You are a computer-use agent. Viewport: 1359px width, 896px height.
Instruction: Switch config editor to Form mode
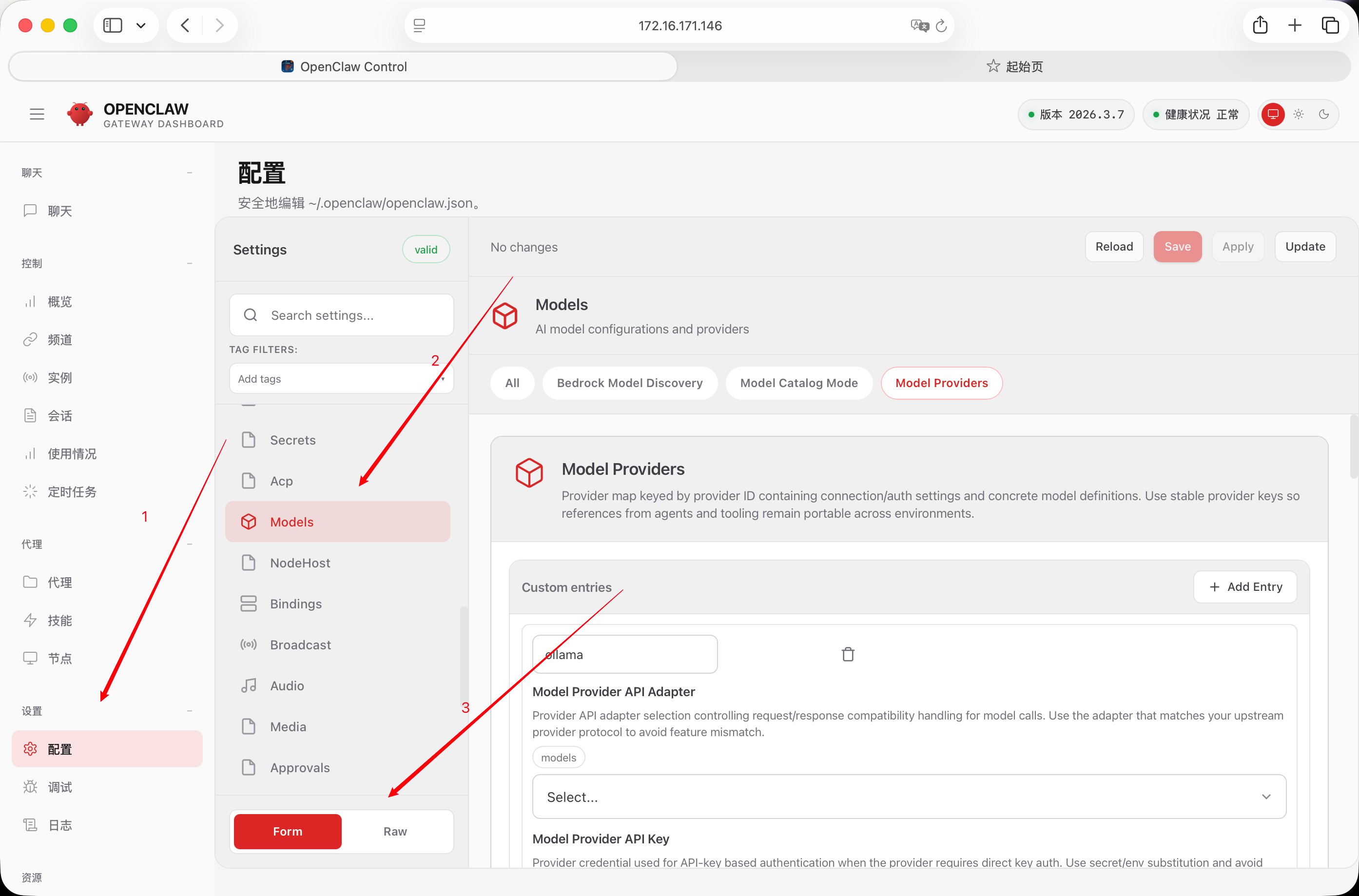pos(287,832)
